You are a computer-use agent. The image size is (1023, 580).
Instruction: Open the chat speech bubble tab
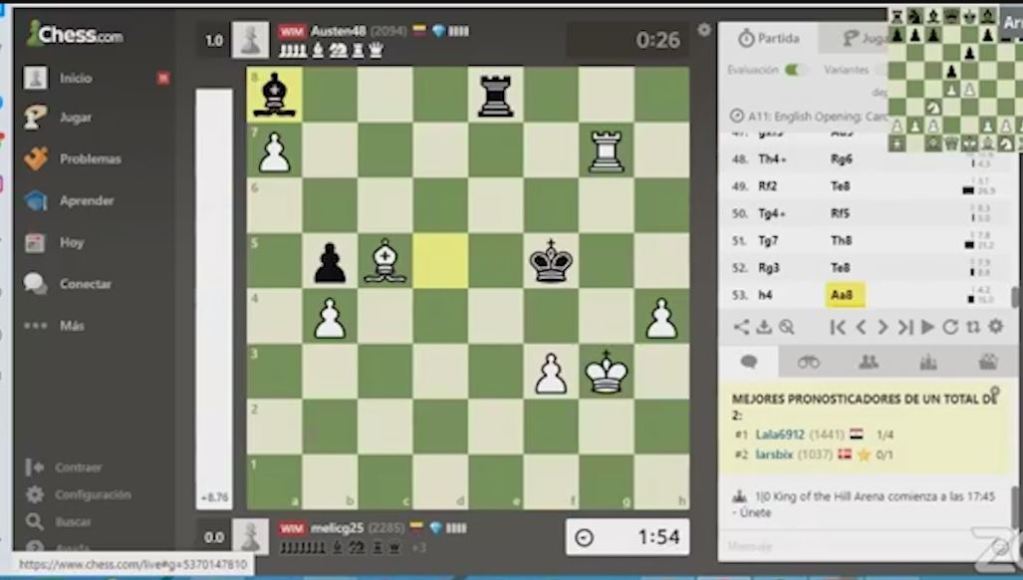[x=749, y=362]
